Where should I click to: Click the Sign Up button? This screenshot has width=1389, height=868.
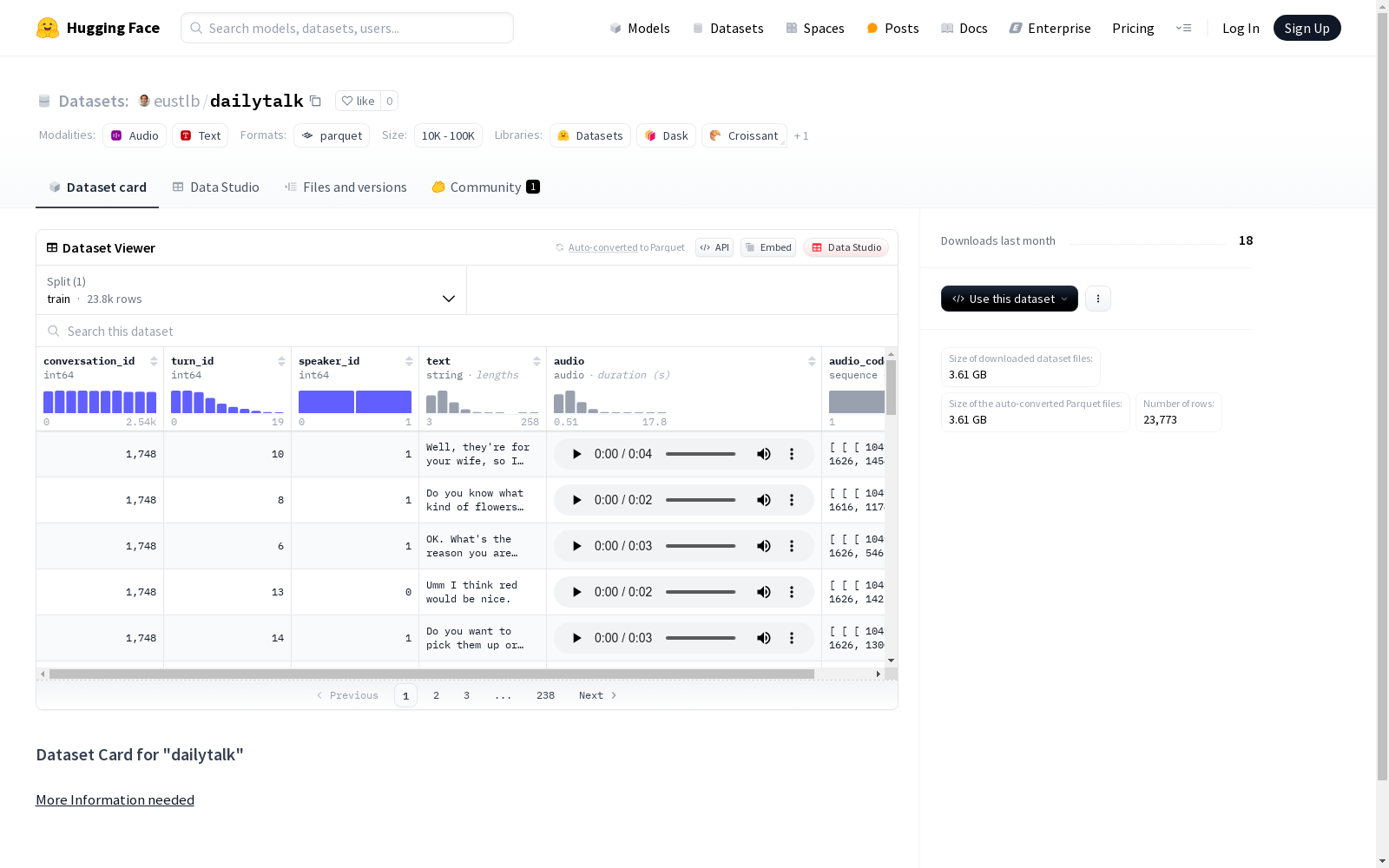click(x=1307, y=28)
